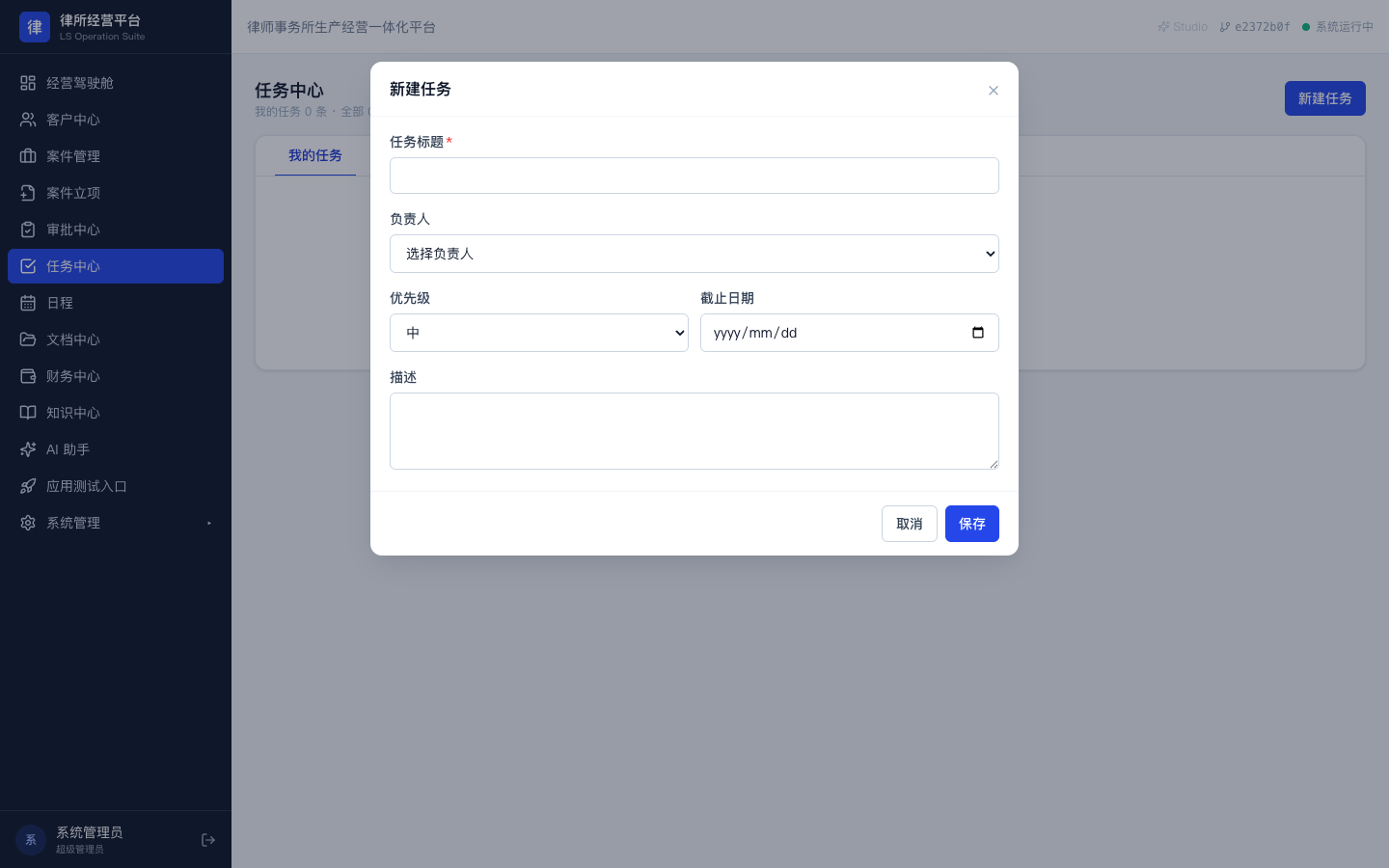Click the 截止日期 date field
Image resolution: width=1389 pixels, height=868 pixels.
pyautogui.click(x=850, y=333)
